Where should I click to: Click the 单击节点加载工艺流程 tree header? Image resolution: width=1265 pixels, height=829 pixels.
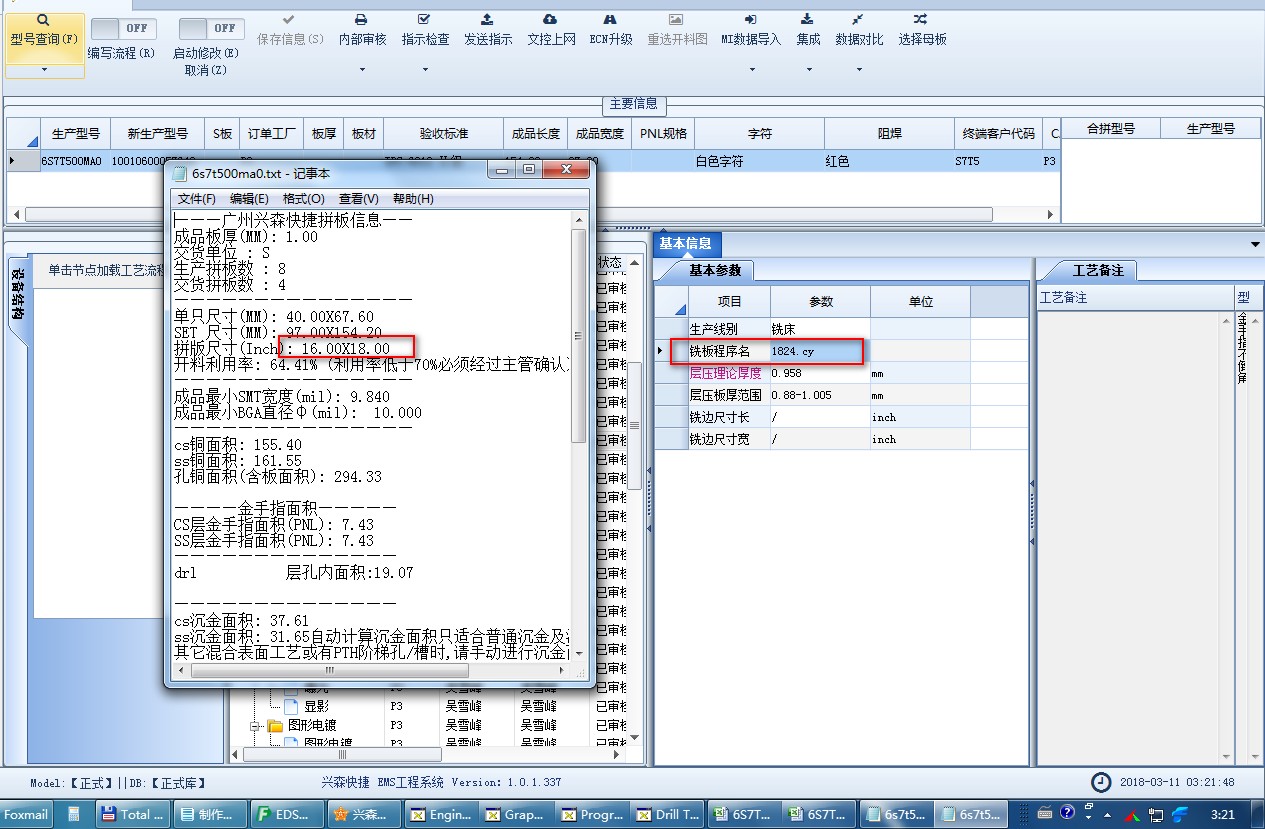[105, 270]
